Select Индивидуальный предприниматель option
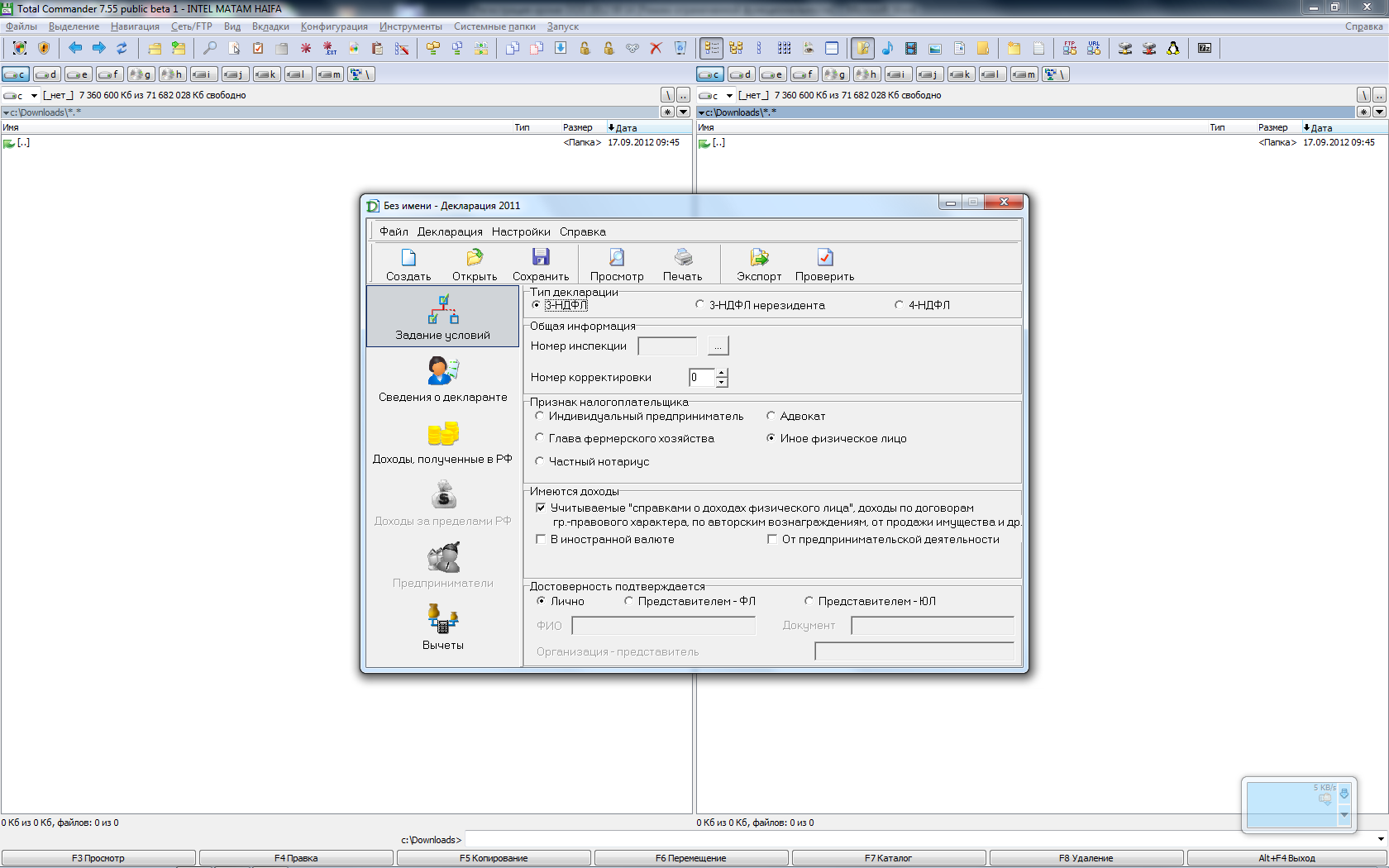Image resolution: width=1389 pixels, height=868 pixels. (x=540, y=416)
